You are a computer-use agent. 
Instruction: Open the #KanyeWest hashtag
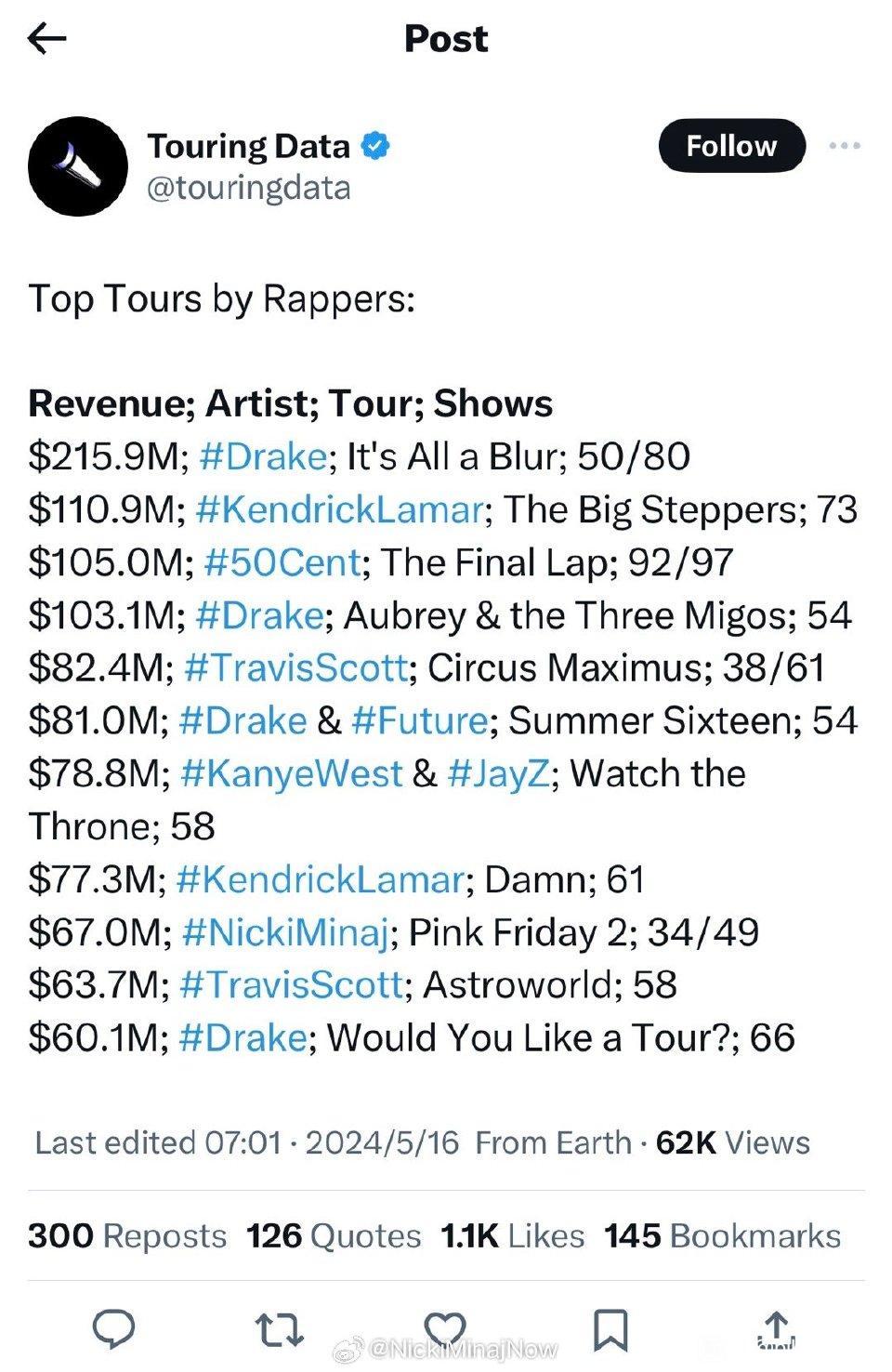tap(292, 774)
